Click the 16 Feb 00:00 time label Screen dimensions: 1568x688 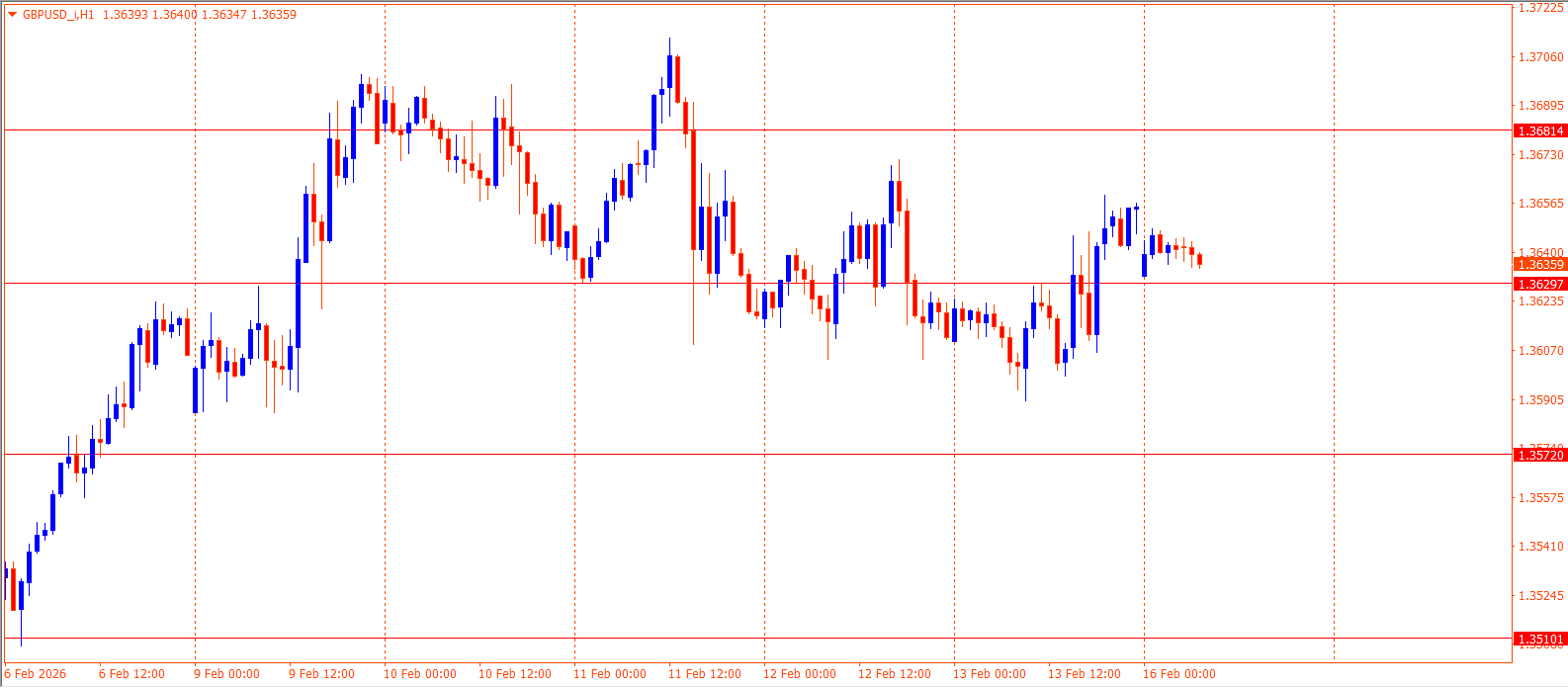point(1179,674)
